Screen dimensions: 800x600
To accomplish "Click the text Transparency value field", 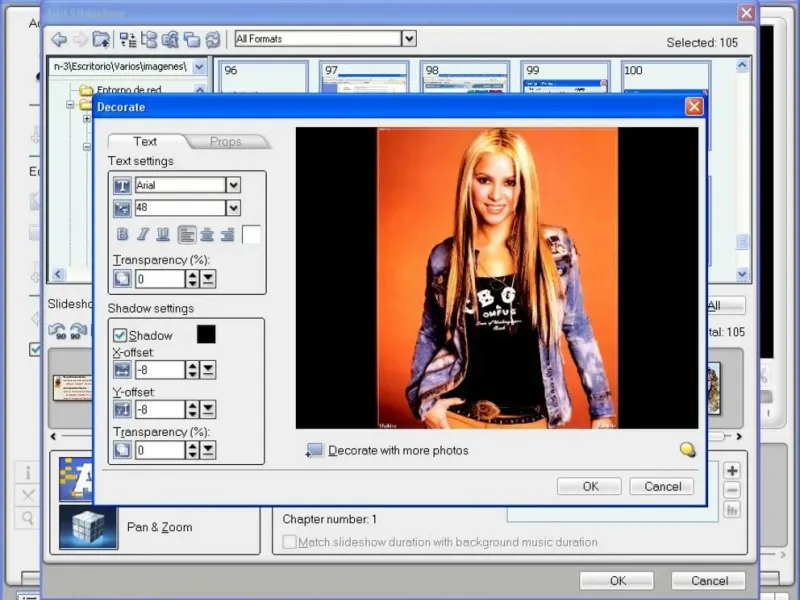I will point(160,279).
